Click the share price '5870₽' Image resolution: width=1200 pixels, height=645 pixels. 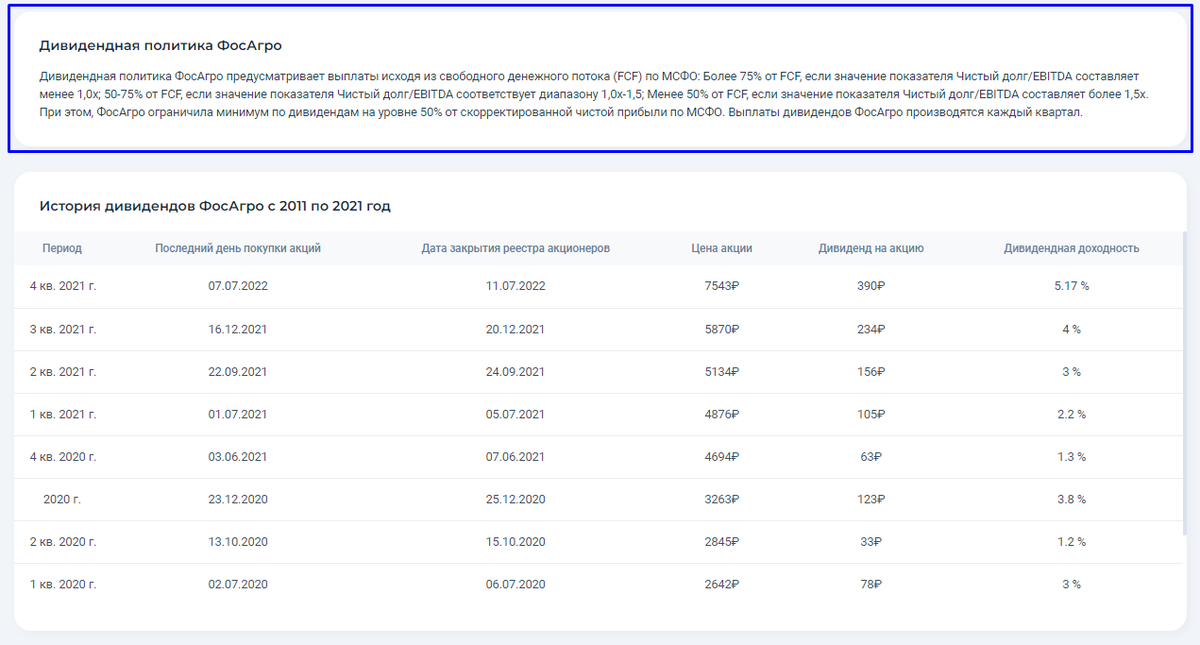click(721, 329)
